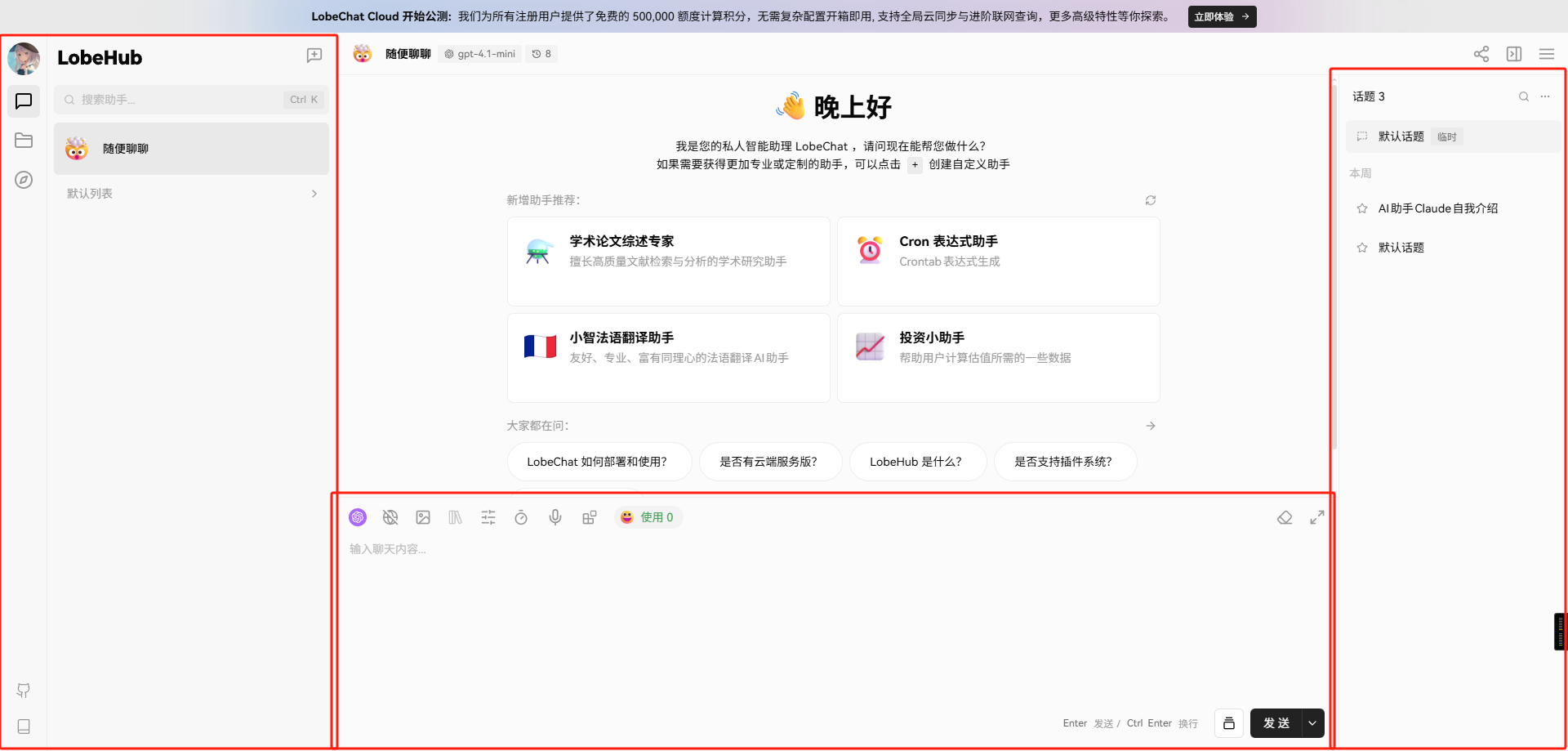Viewport: 1568px width, 751px height.
Task: Open the history timer icon
Action: (x=521, y=517)
